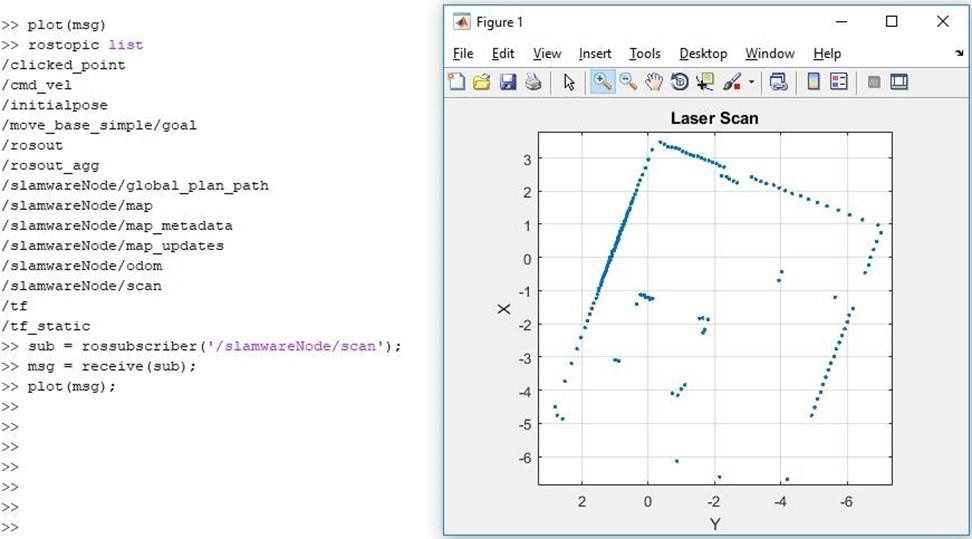Enable the Rotate 3D tool
972x539 pixels.
point(679,82)
